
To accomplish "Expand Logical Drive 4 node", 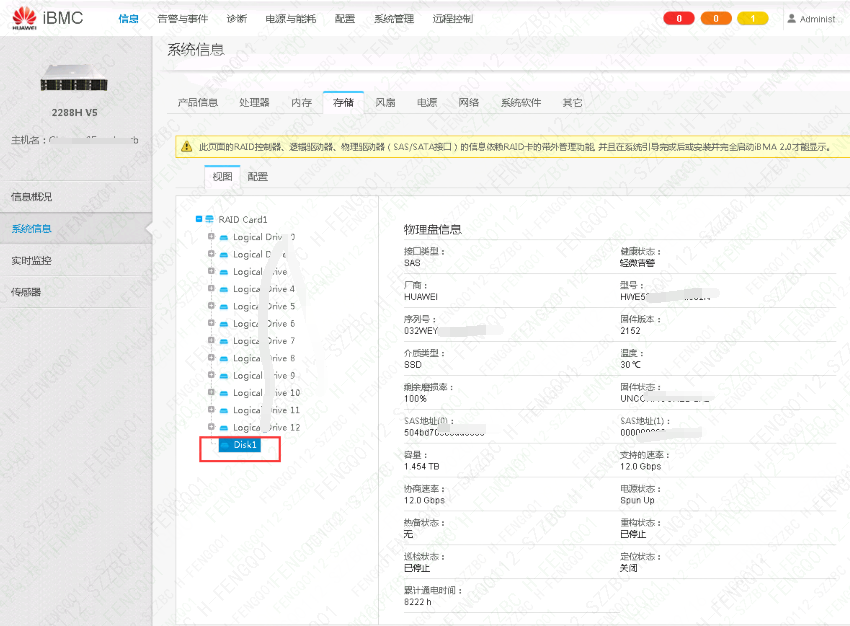I will tap(211, 288).
